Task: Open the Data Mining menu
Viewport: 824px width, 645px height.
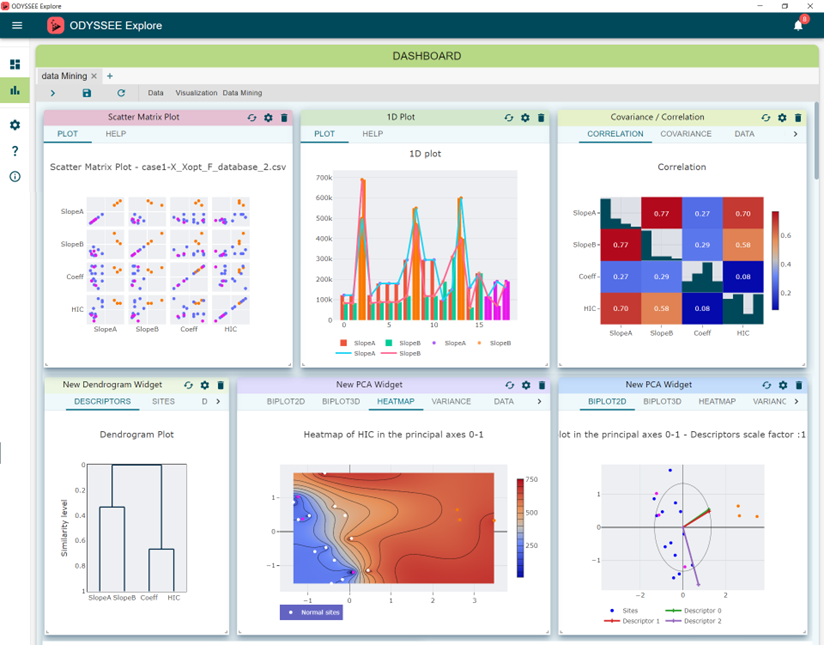Action: coord(242,92)
